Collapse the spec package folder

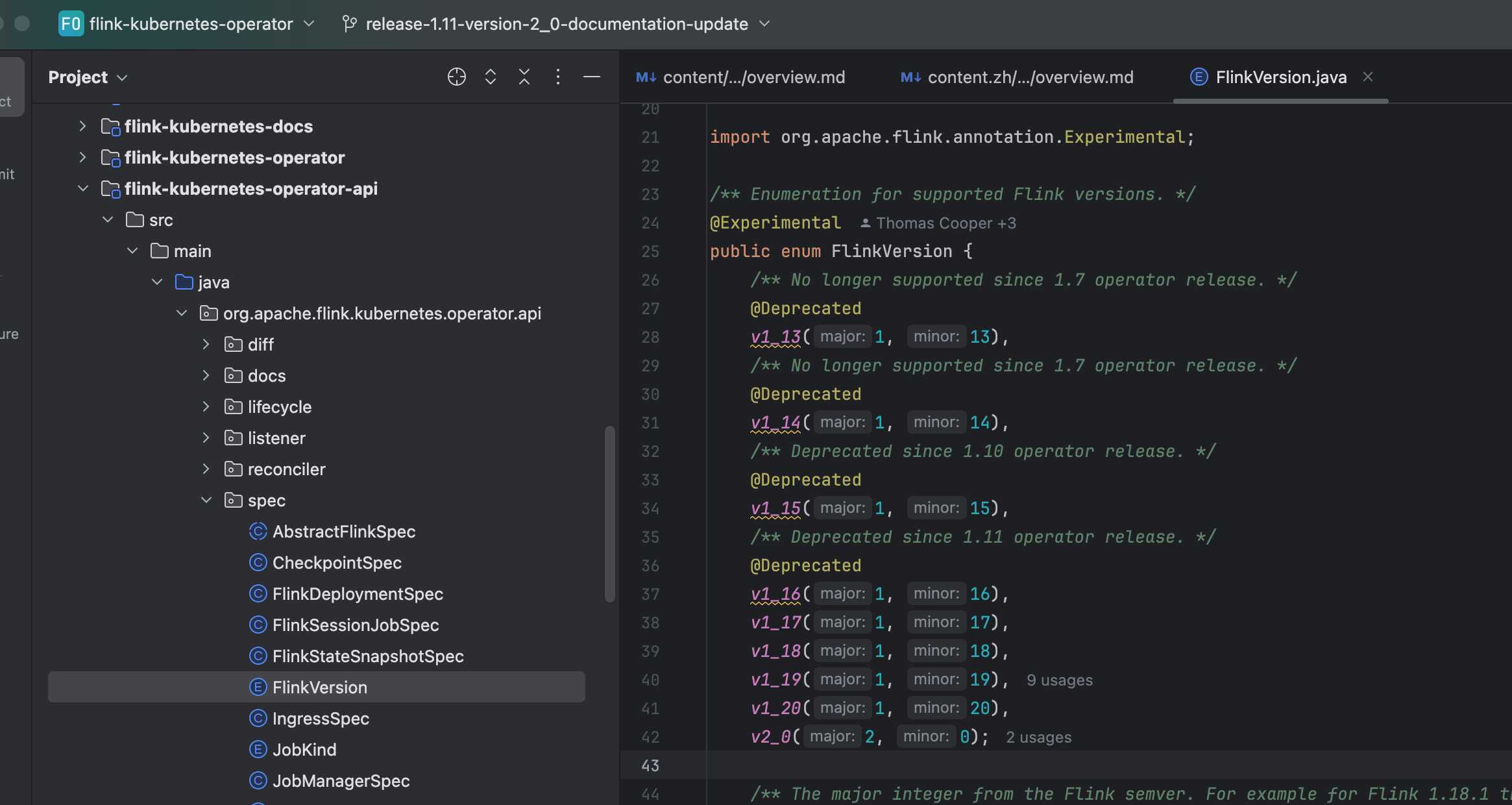coord(206,501)
